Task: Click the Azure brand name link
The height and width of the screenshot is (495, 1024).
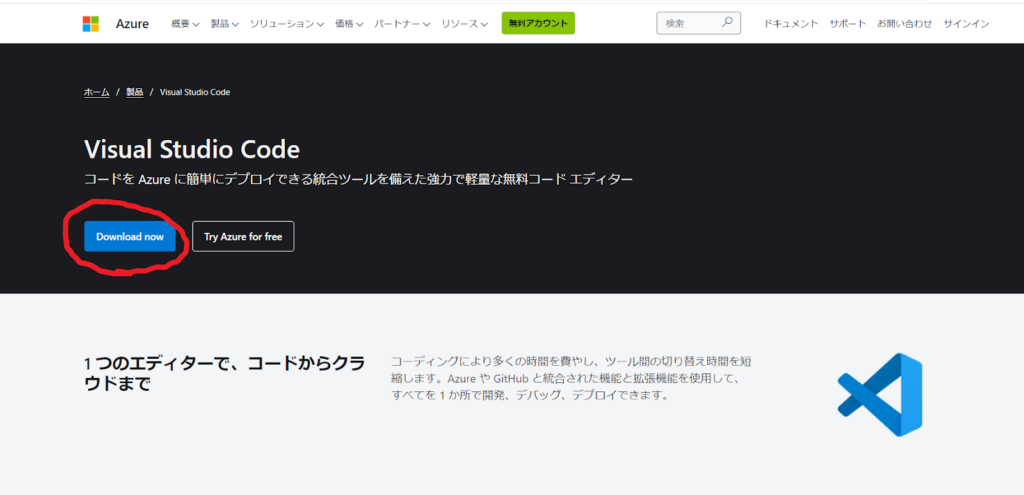Action: (132, 23)
